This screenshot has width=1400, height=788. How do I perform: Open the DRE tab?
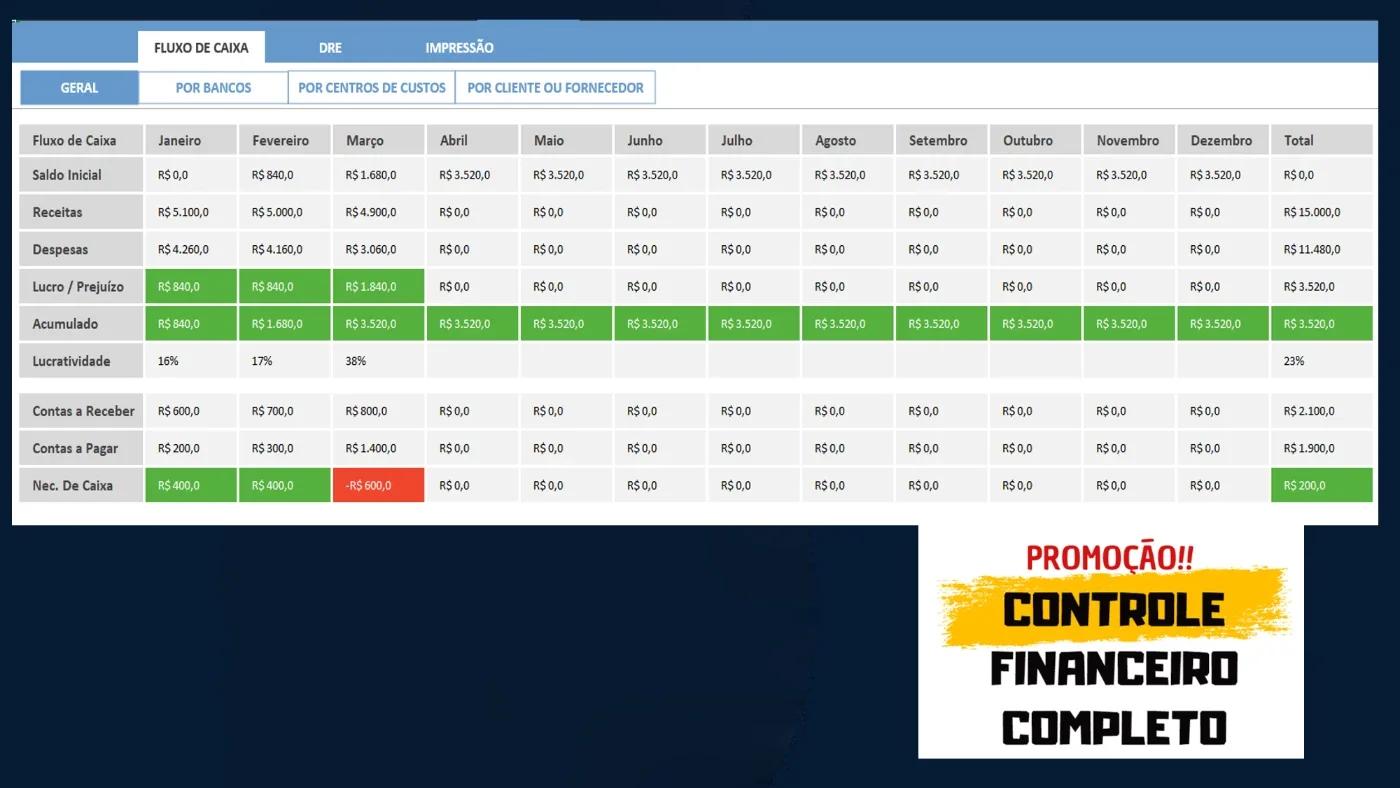click(x=330, y=48)
